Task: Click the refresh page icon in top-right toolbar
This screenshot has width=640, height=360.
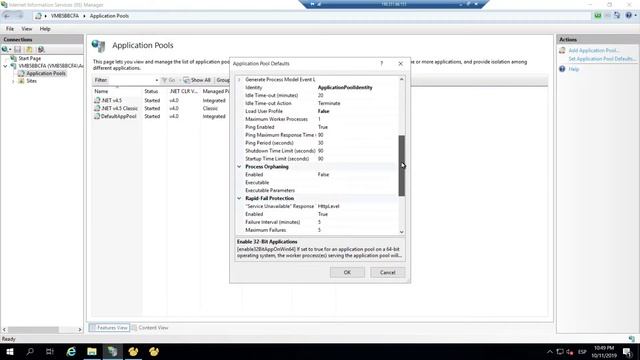Action: point(617,16)
